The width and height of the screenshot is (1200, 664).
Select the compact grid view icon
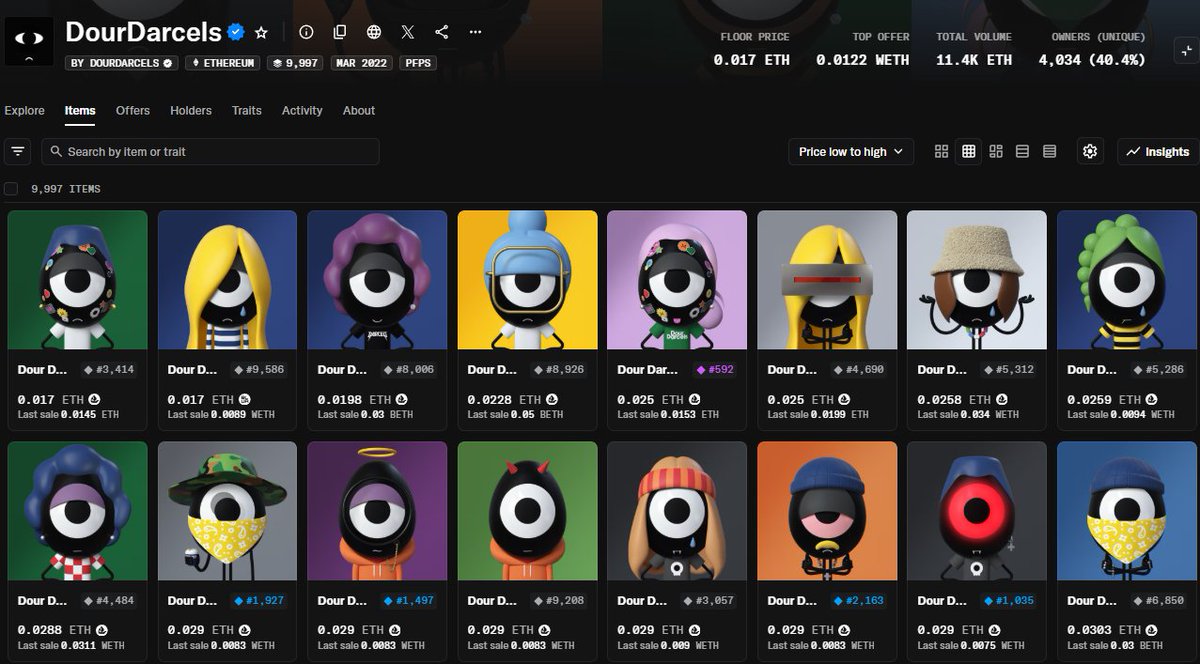point(968,151)
